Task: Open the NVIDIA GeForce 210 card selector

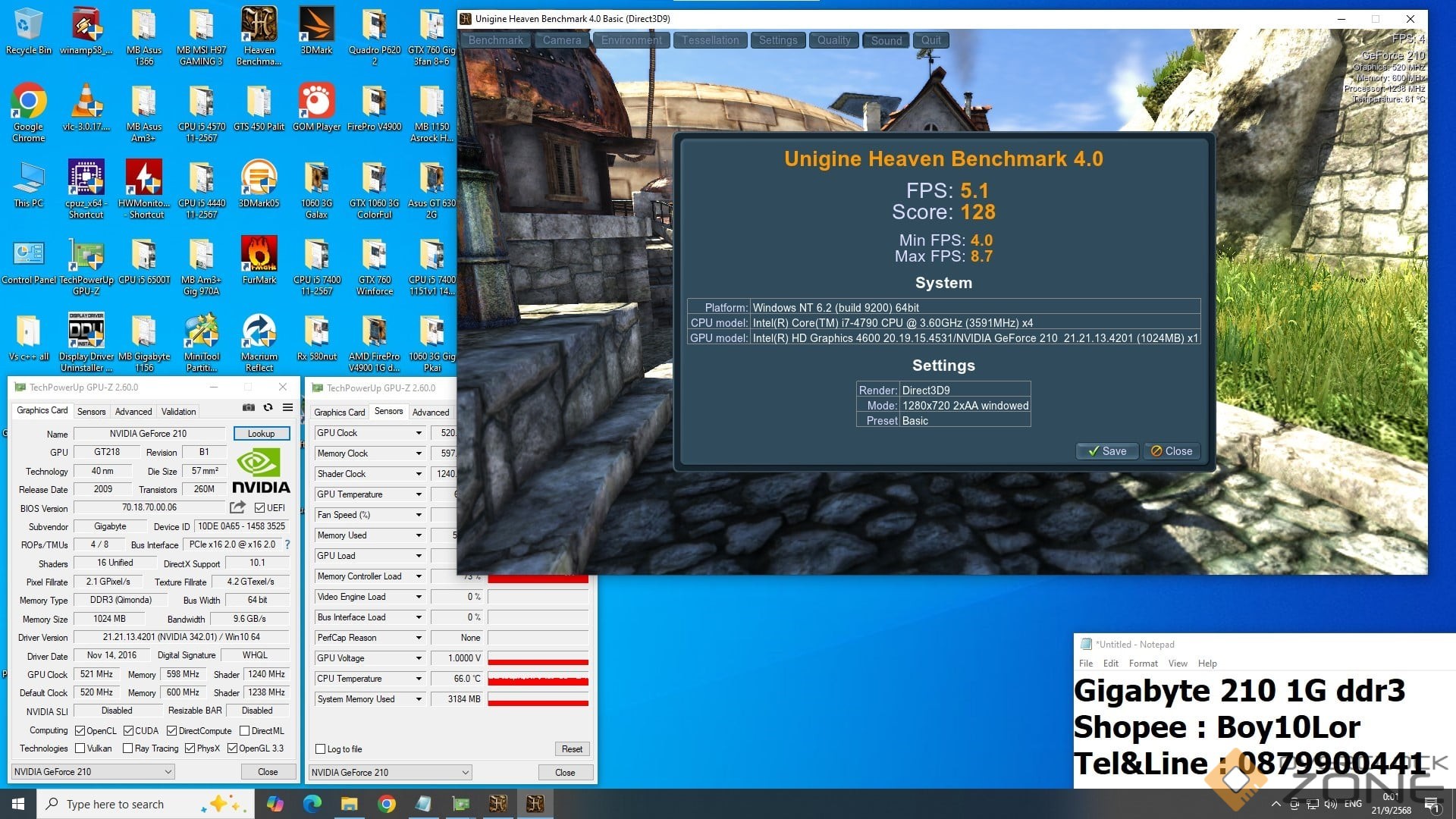Action: tap(93, 772)
